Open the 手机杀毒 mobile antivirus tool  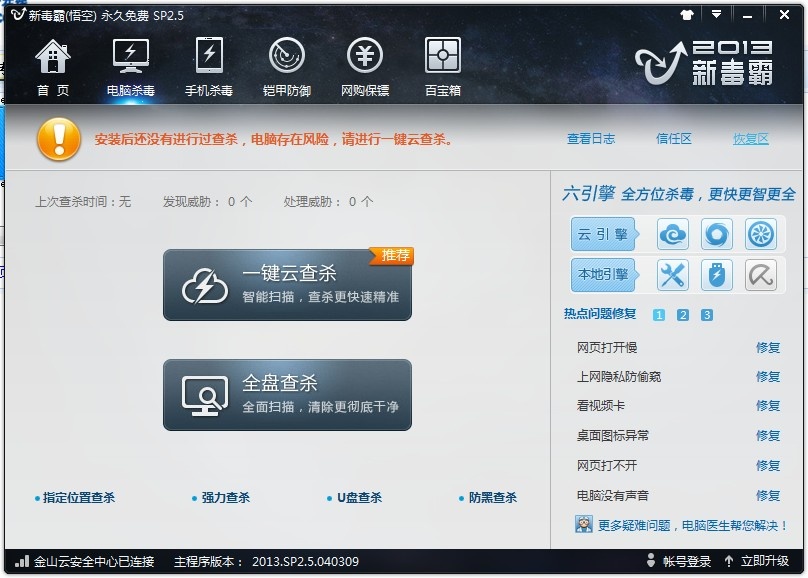tap(209, 63)
